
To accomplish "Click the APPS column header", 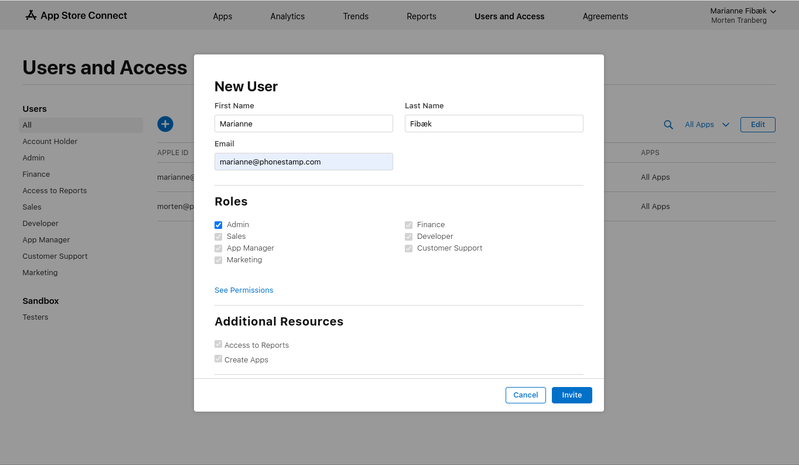I will [650, 153].
